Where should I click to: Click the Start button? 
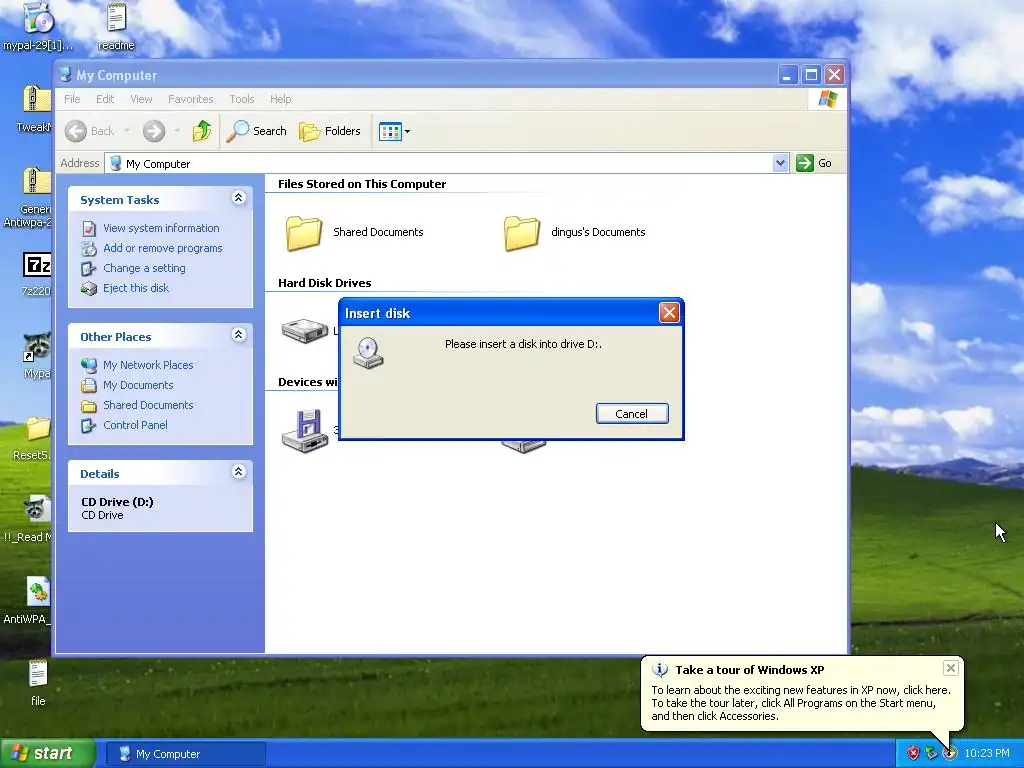[47, 754]
